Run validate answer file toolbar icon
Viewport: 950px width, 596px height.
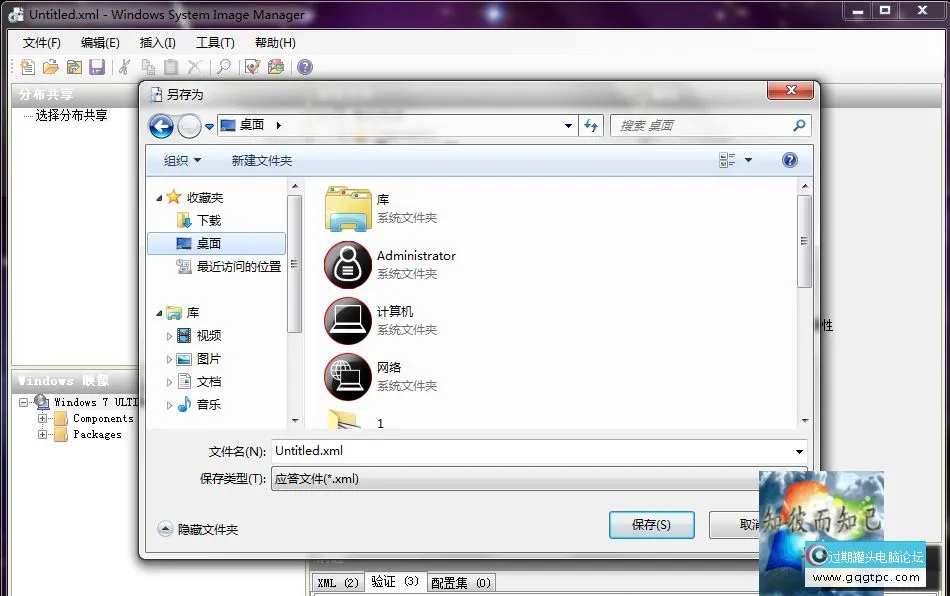pos(252,67)
